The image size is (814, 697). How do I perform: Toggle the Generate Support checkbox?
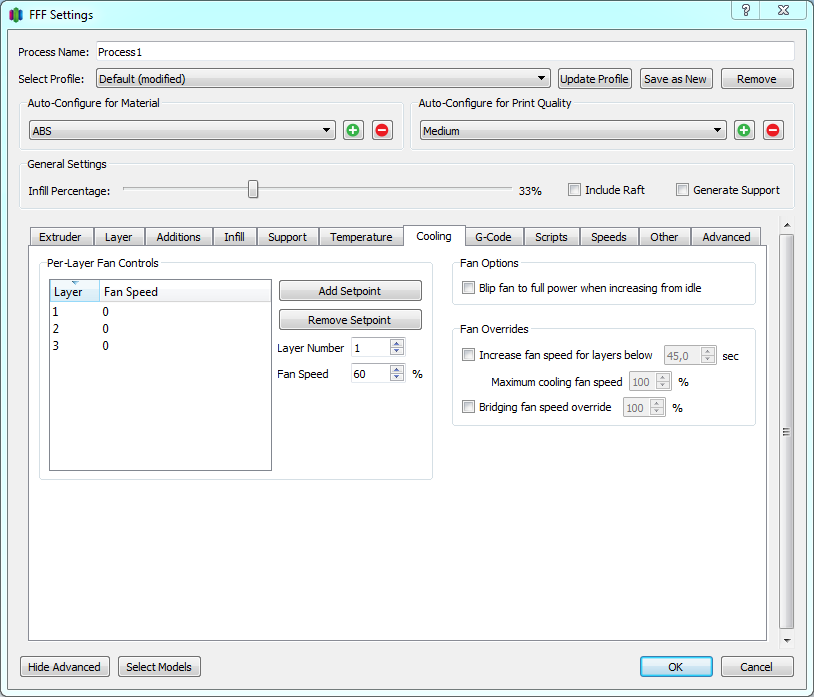[683, 189]
